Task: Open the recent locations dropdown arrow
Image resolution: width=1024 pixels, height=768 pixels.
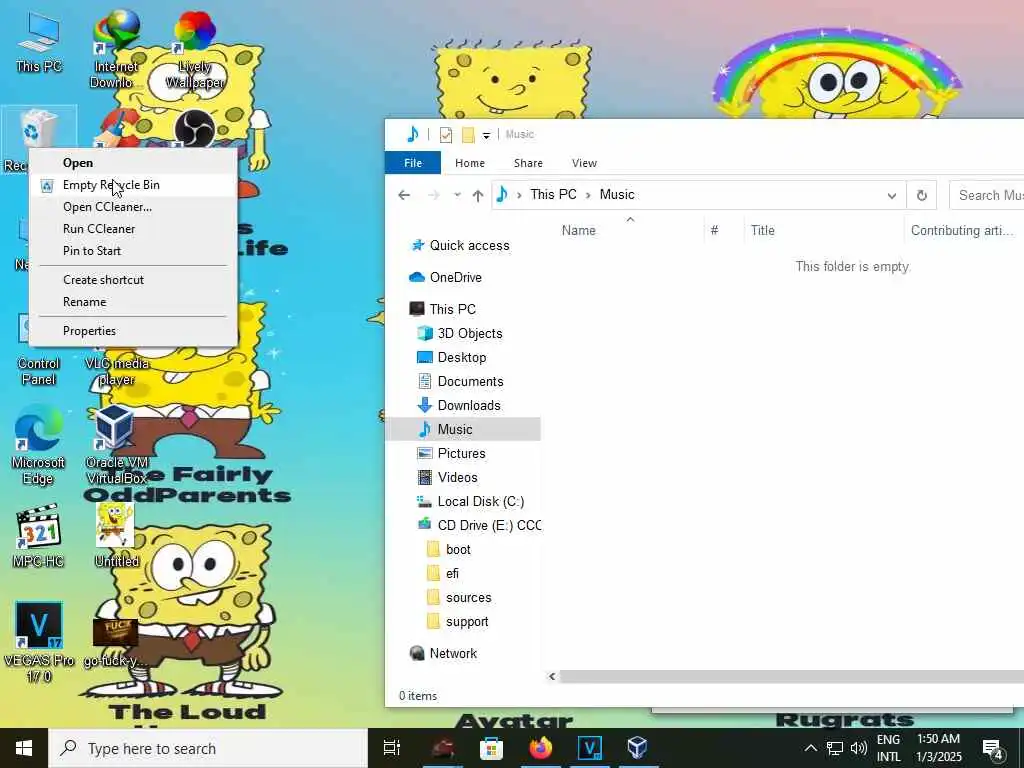Action: pyautogui.click(x=457, y=195)
